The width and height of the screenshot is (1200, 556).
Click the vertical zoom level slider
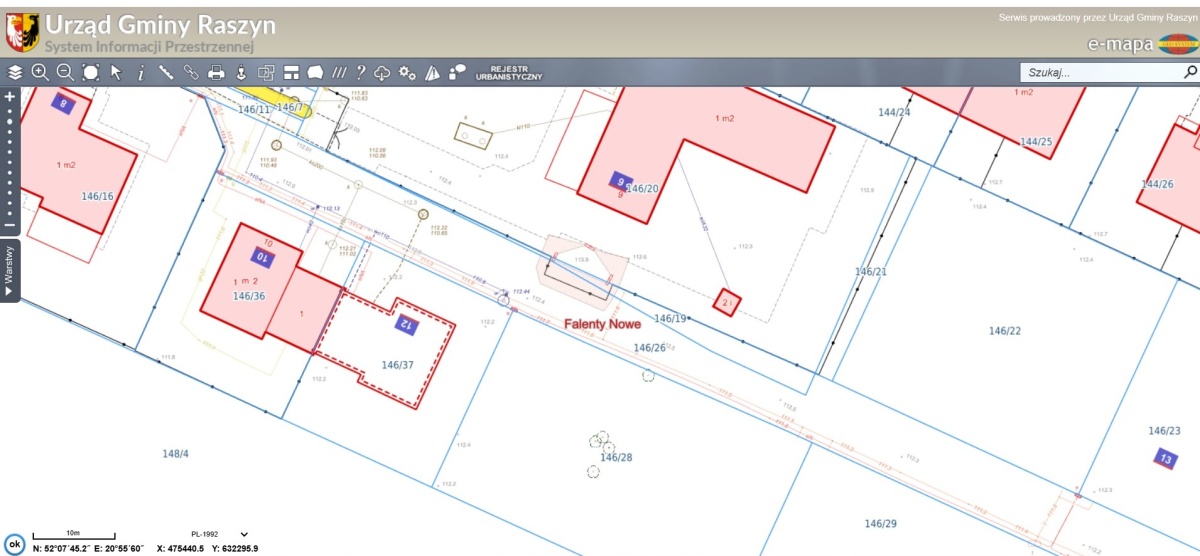tap(9, 160)
